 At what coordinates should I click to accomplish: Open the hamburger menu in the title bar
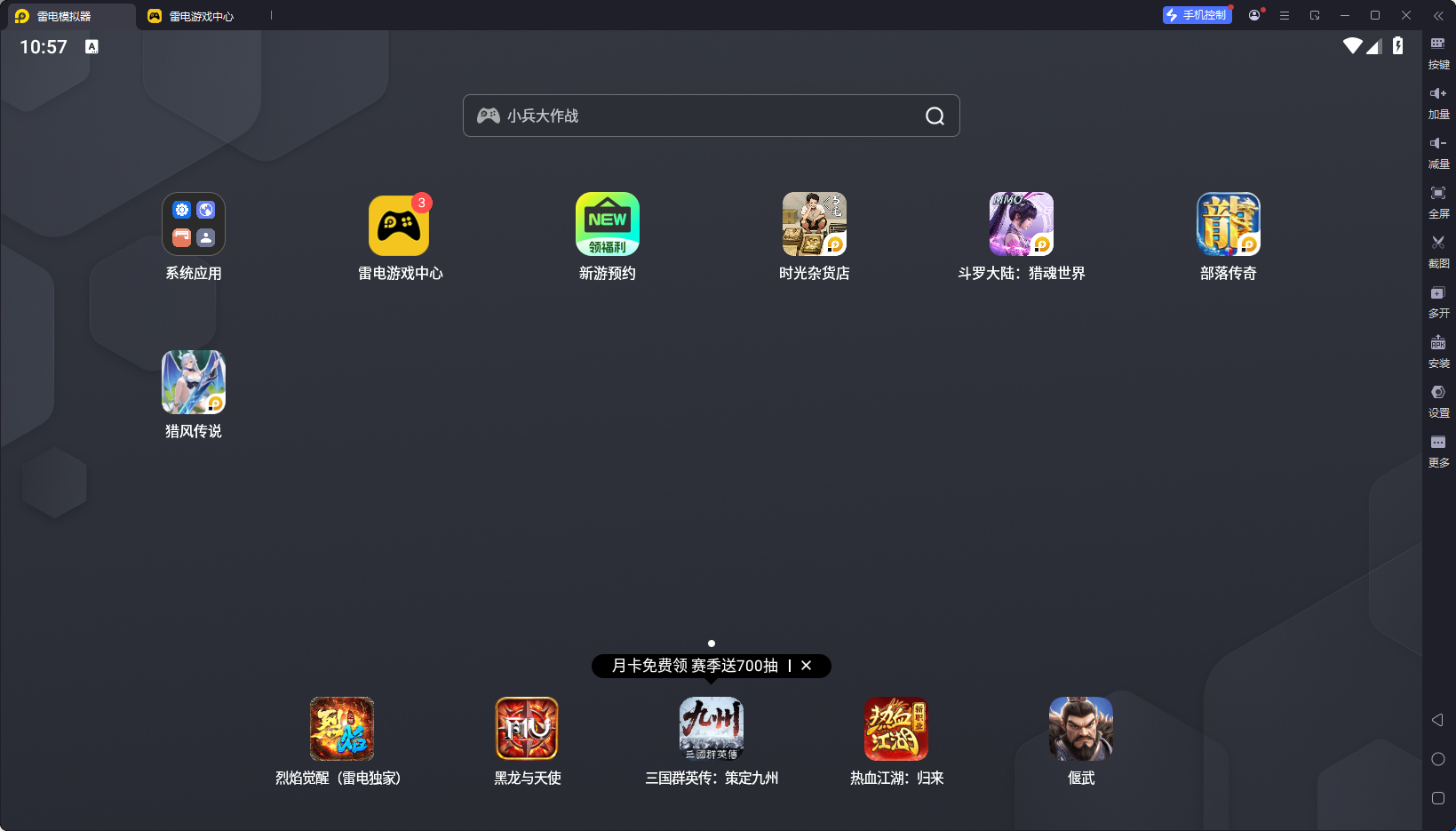coord(1285,15)
